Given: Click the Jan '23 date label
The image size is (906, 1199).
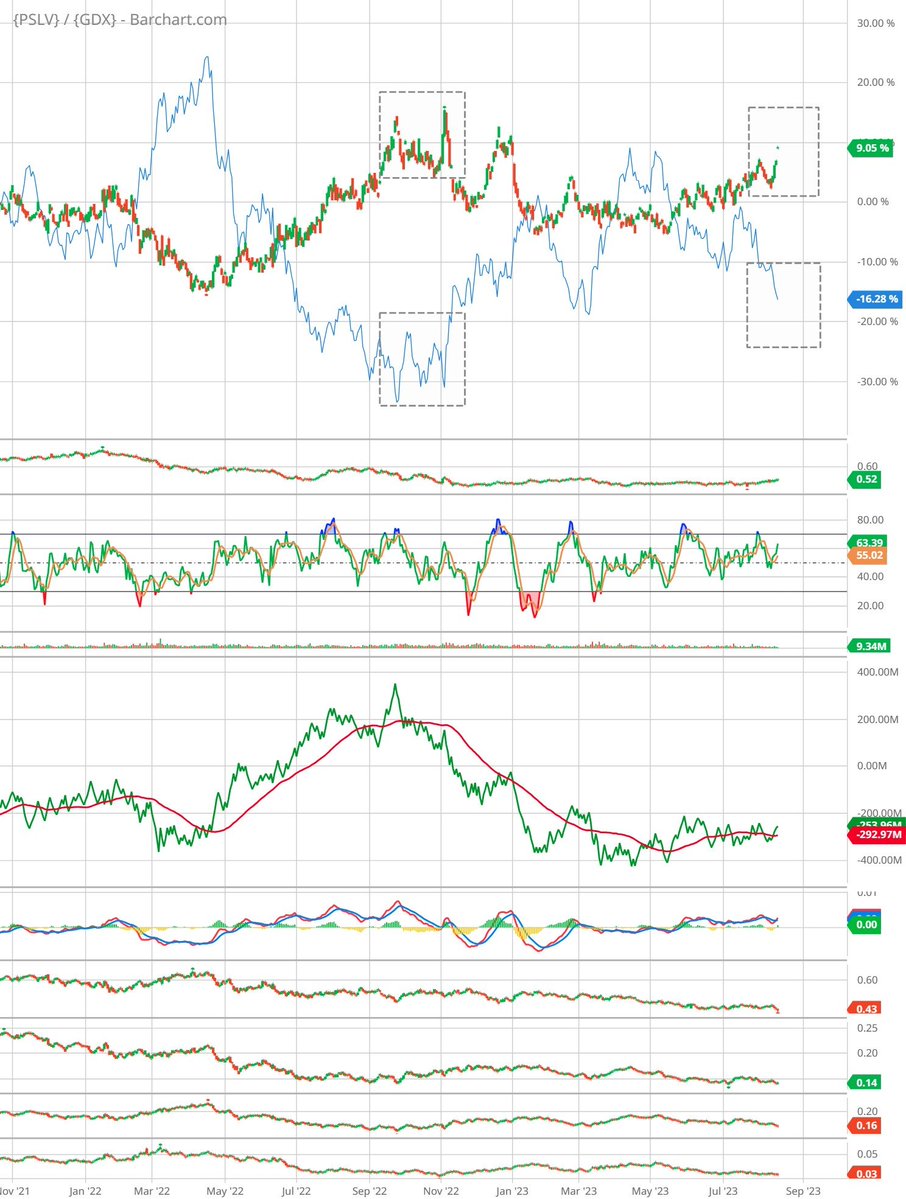Looking at the screenshot, I should [511, 1191].
